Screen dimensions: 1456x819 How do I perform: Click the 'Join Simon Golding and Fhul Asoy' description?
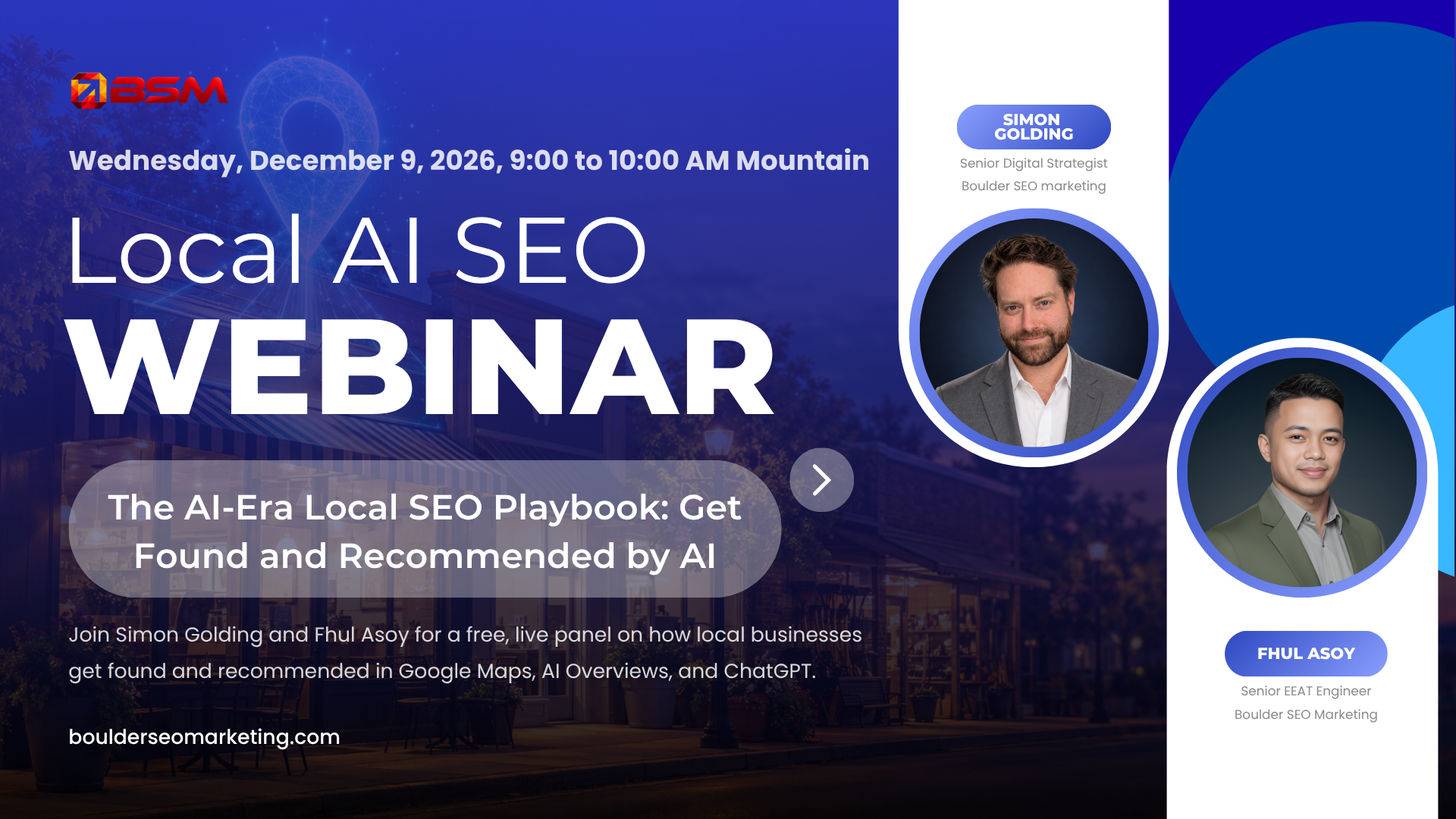465,653
